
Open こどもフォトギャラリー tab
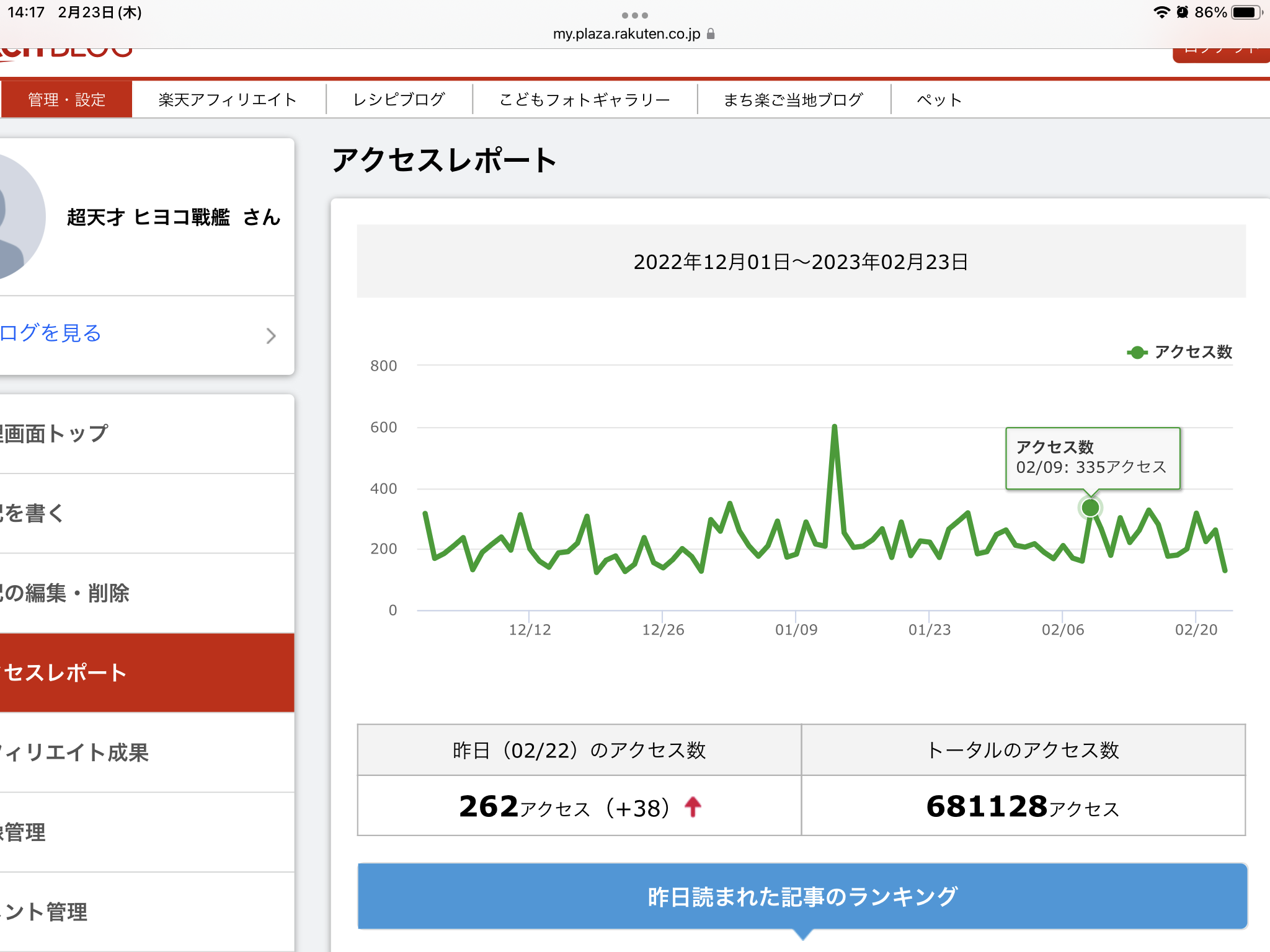pyautogui.click(x=584, y=100)
